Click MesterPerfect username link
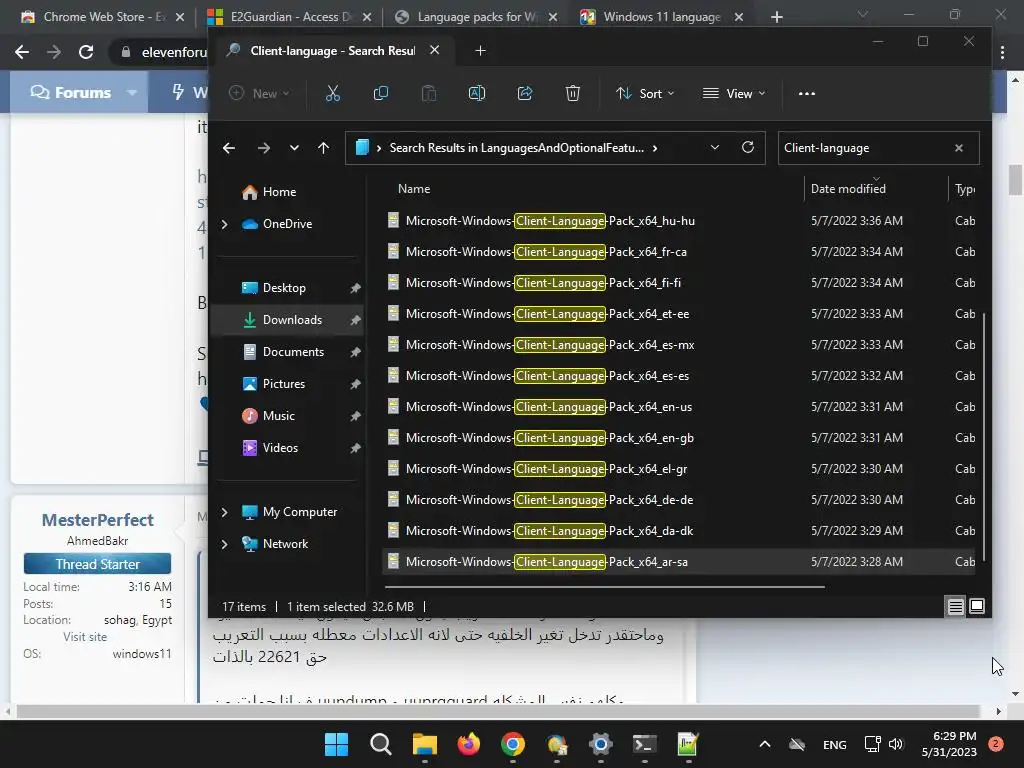The width and height of the screenshot is (1024, 768). coord(97,520)
